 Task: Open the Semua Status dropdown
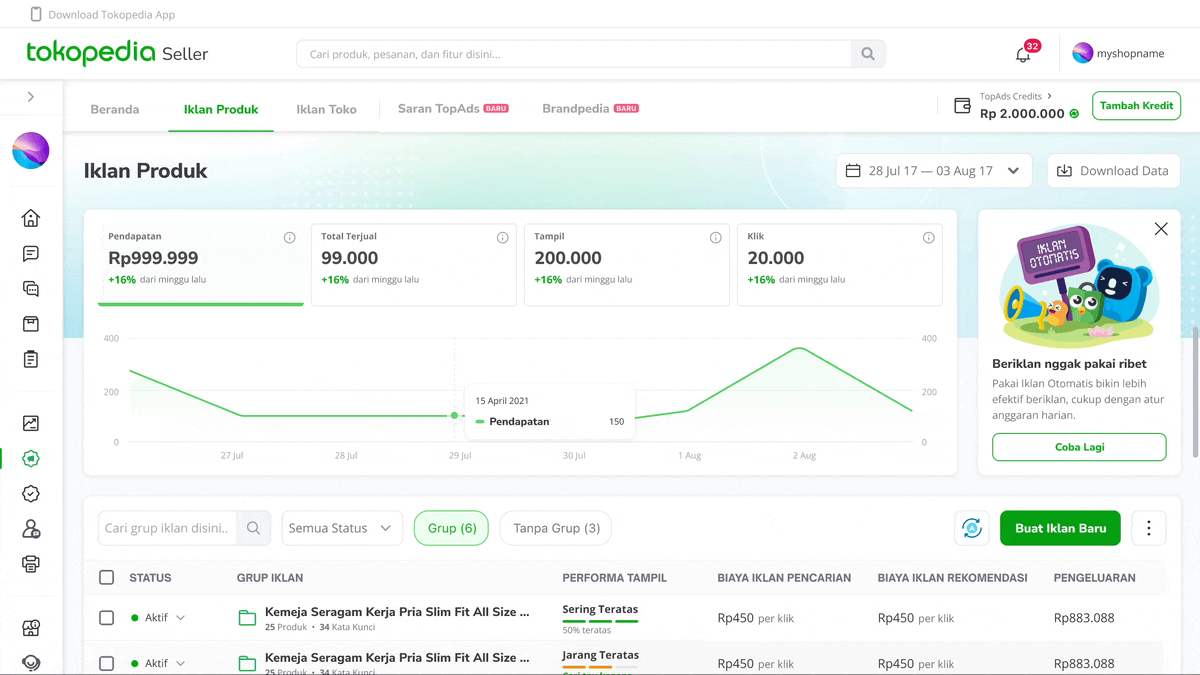[x=342, y=528]
